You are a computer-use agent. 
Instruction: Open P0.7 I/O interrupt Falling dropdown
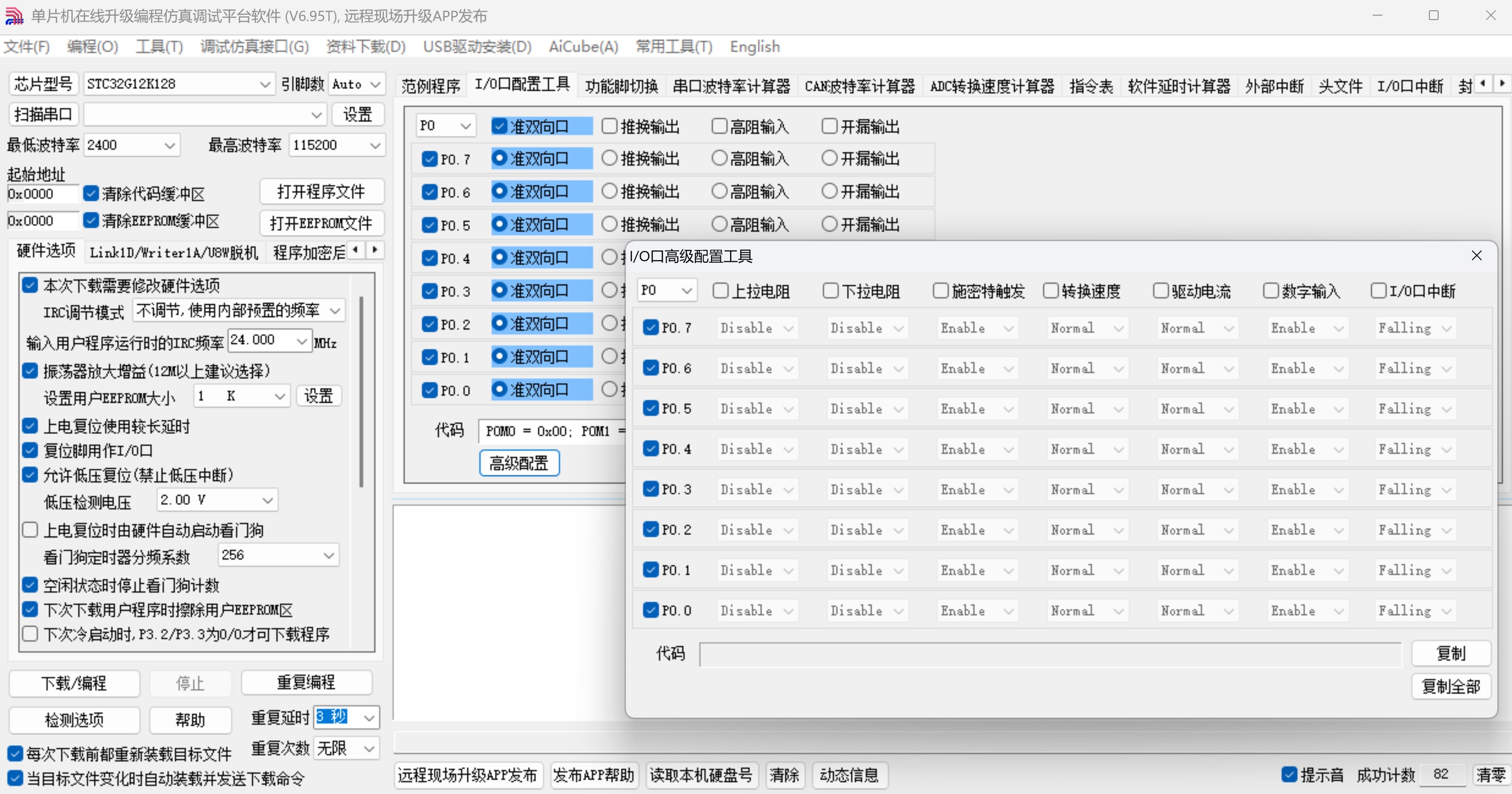coord(1415,328)
